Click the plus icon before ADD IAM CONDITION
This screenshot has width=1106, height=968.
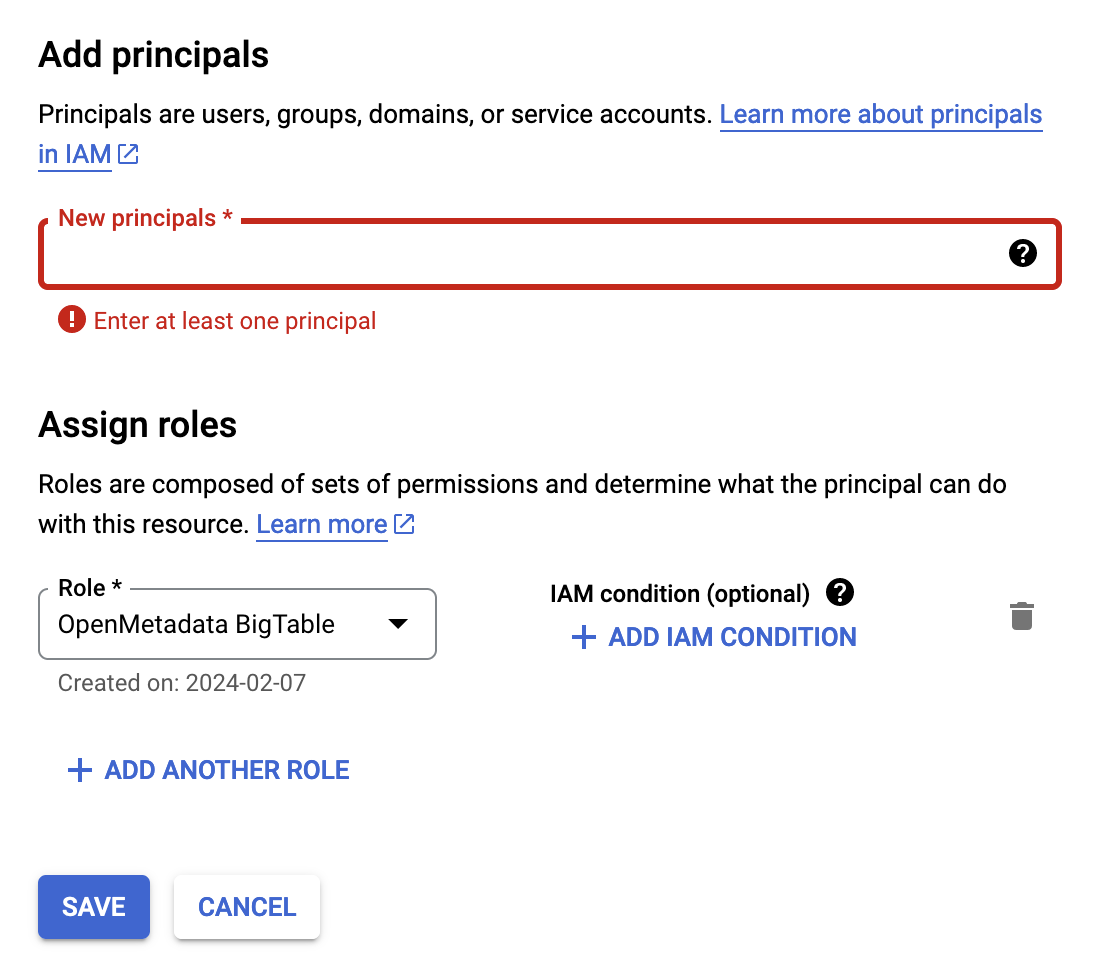(583, 637)
